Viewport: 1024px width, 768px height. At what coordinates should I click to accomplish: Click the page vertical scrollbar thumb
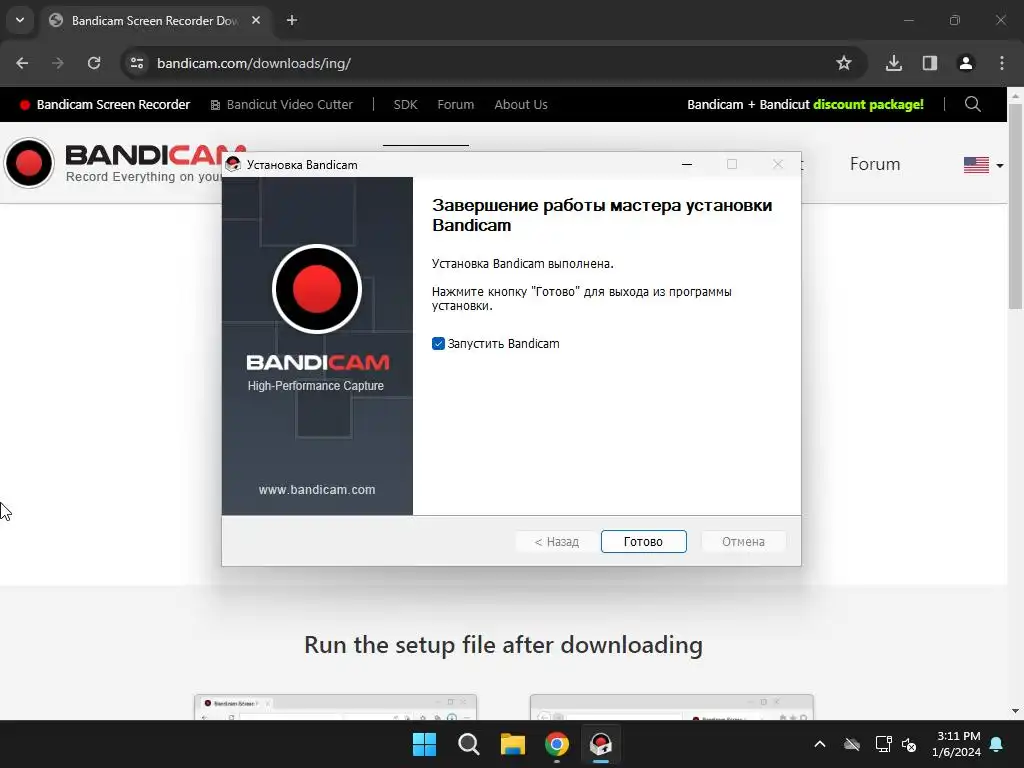click(x=1015, y=206)
